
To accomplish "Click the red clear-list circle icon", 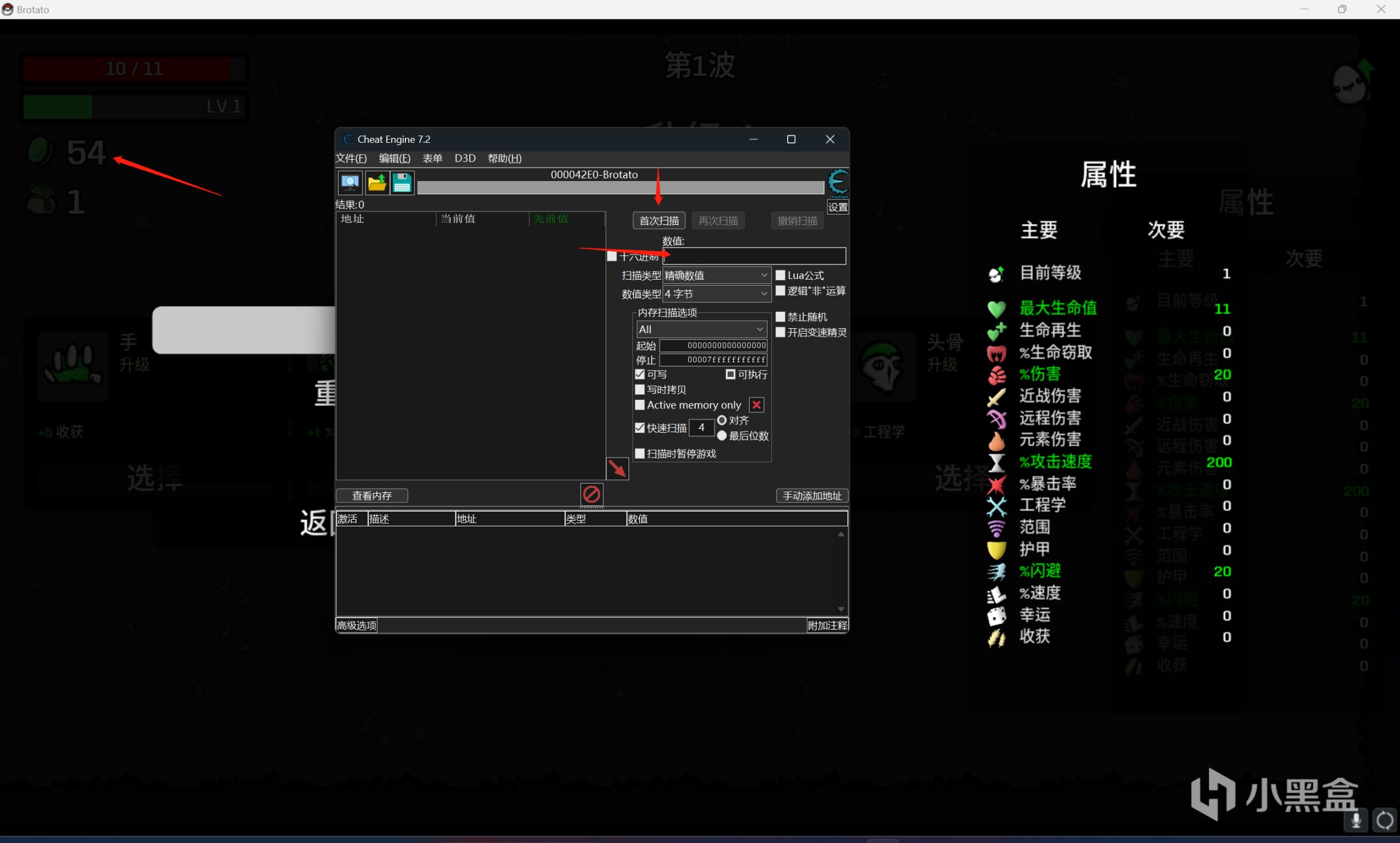I will pos(591,494).
